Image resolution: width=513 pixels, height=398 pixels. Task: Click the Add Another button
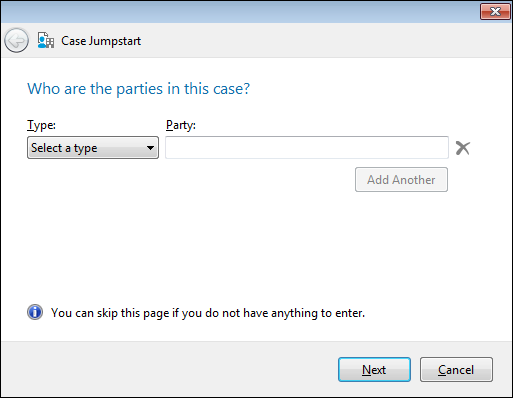pos(401,180)
